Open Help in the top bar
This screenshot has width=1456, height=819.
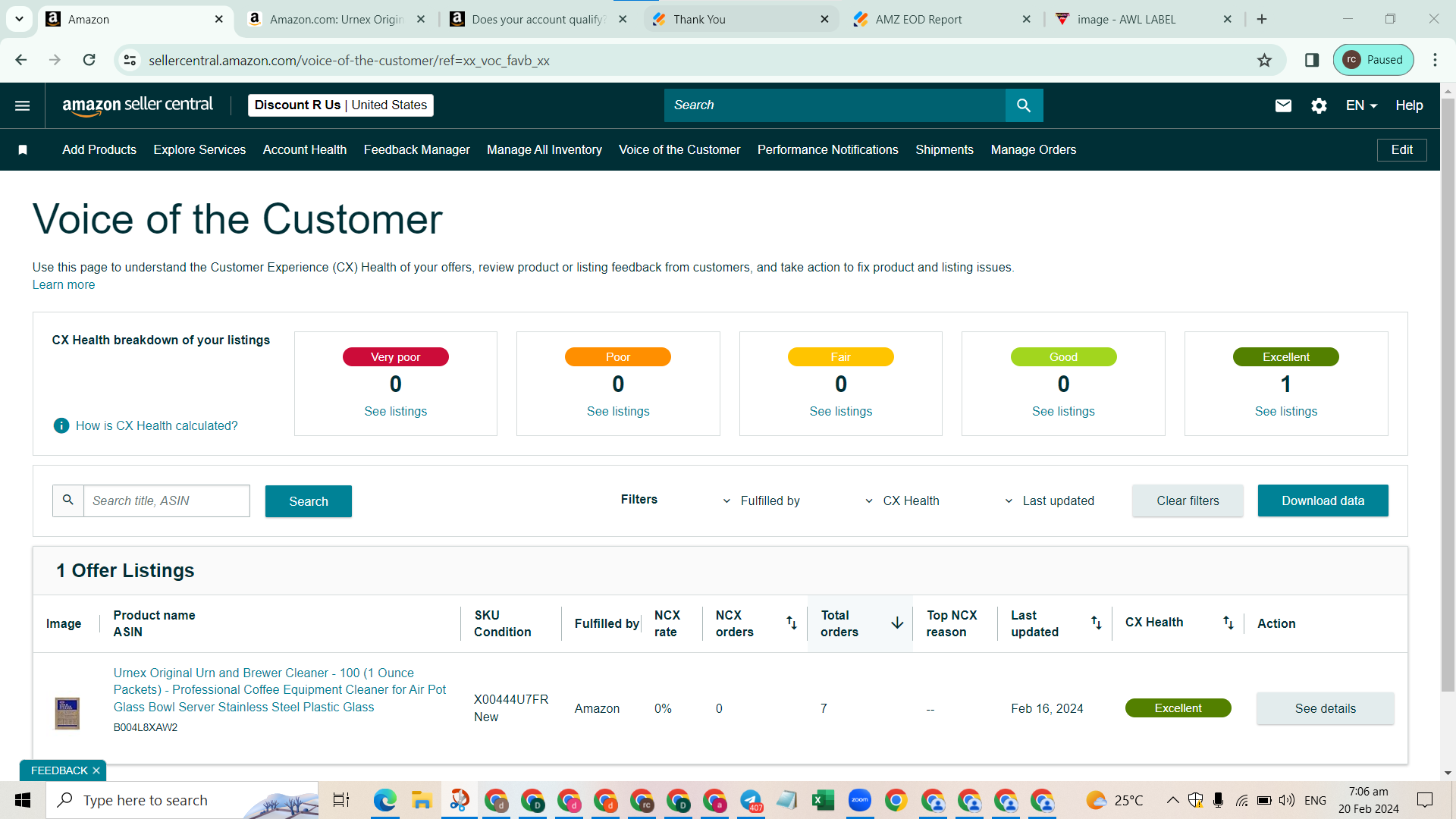[1409, 105]
